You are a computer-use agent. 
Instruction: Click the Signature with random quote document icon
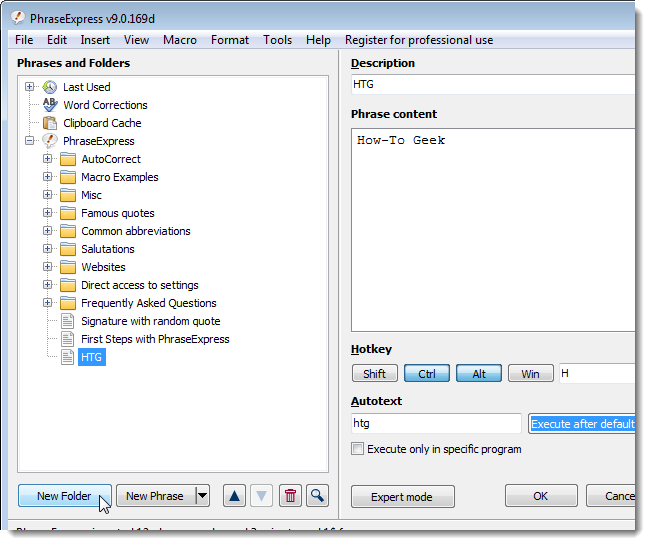point(68,321)
